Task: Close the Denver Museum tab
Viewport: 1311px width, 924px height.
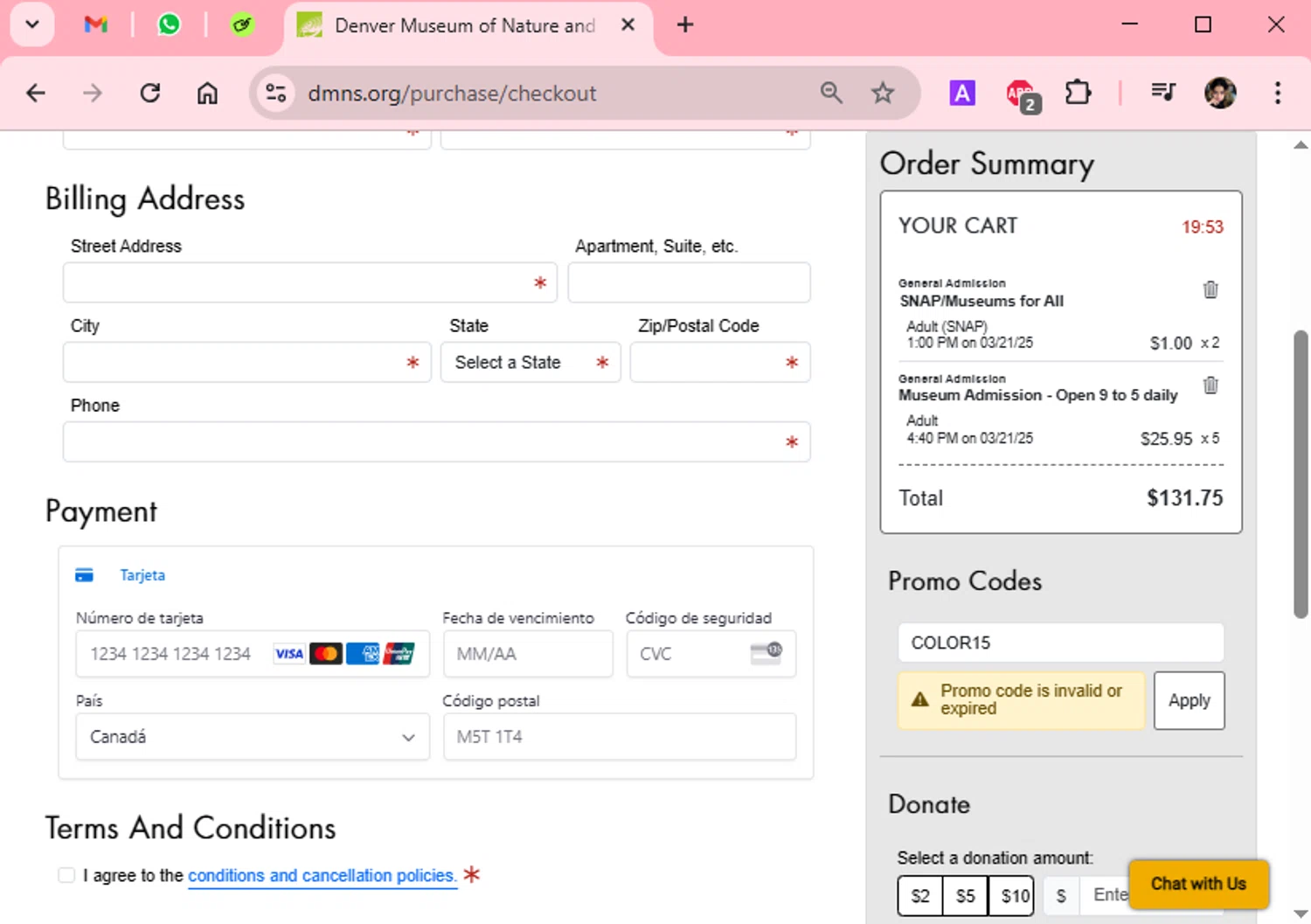Action: coord(628,25)
